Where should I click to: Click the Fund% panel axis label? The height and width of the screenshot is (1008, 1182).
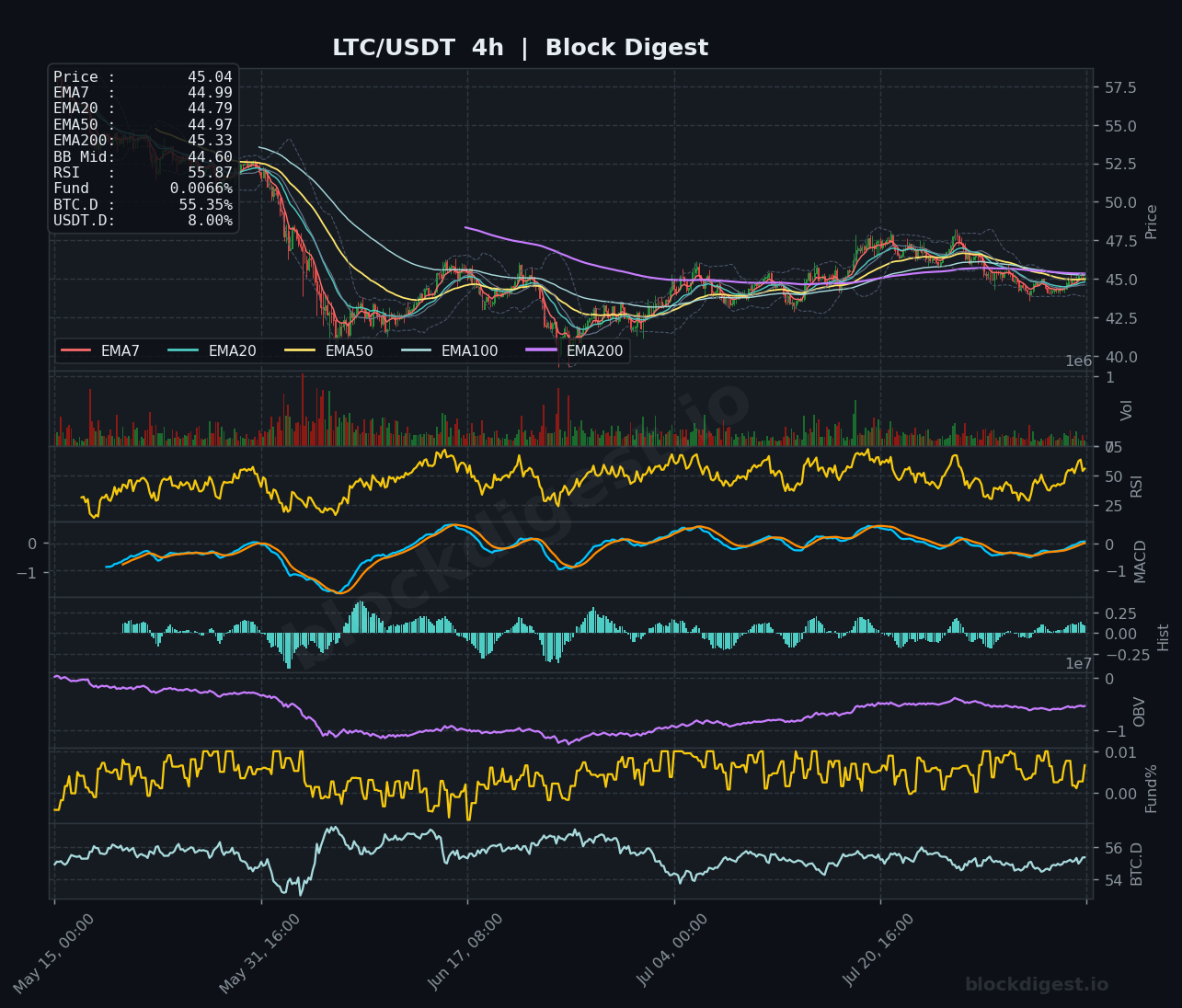1151,788
